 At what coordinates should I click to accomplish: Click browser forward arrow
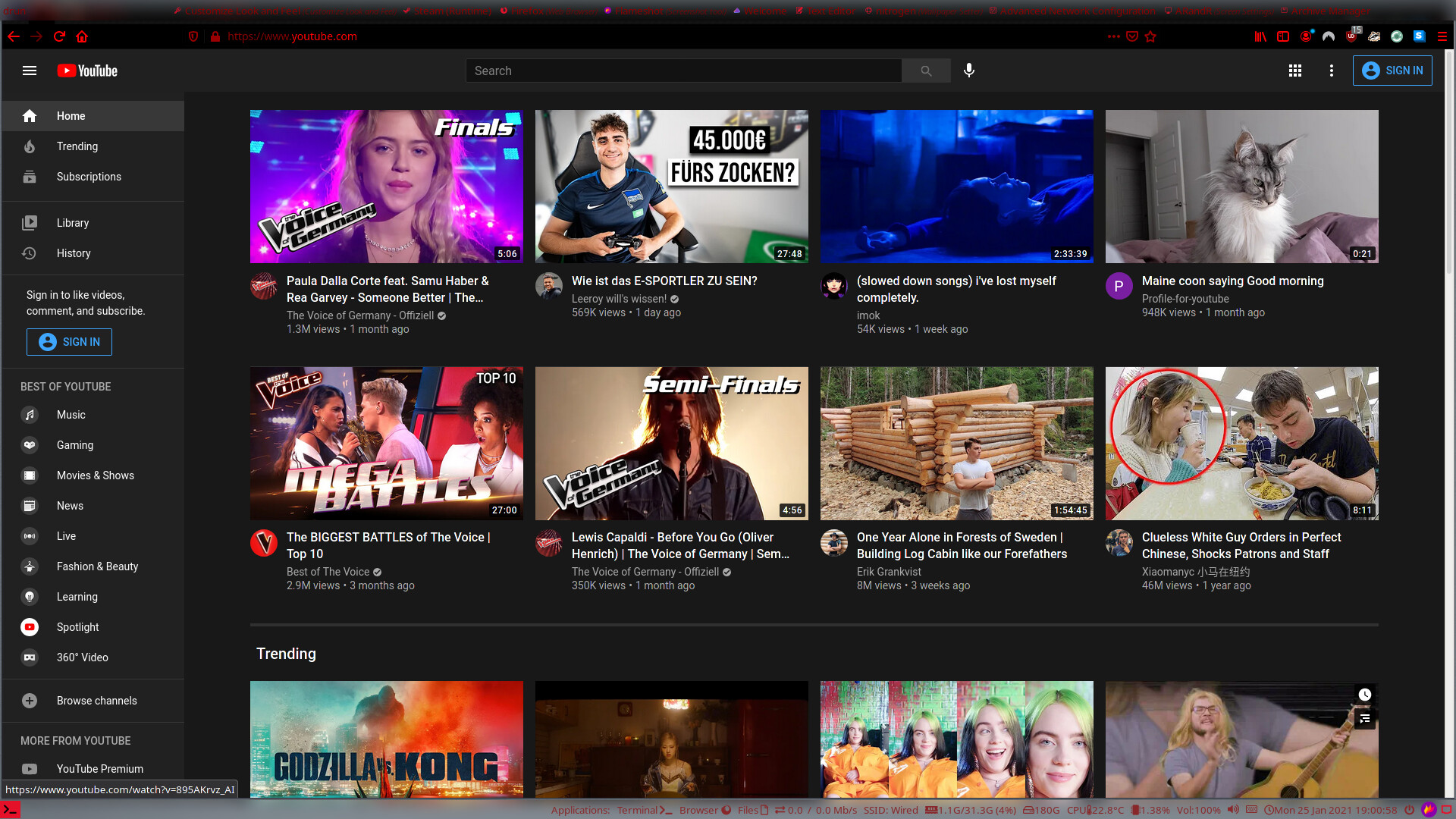tap(36, 36)
